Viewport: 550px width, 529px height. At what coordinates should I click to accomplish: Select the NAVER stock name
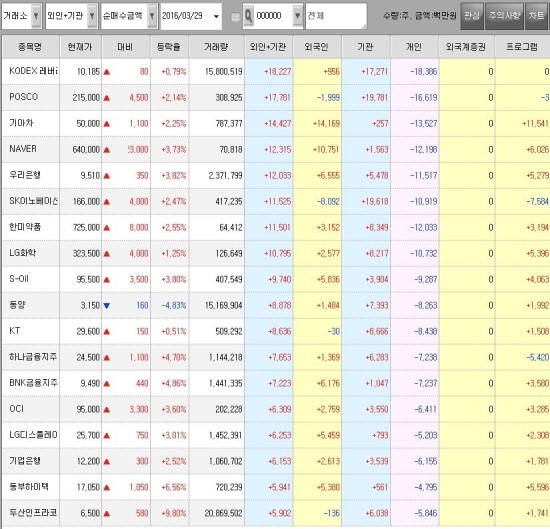pyautogui.click(x=23, y=149)
